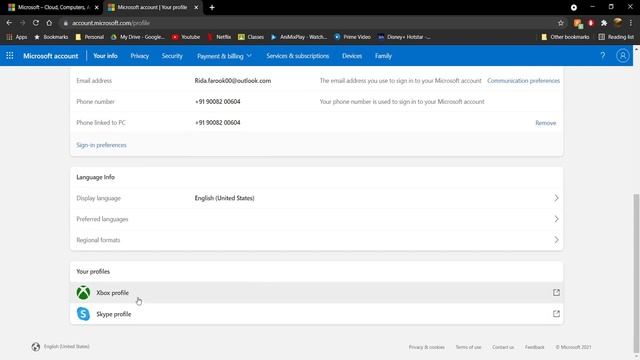Open Chrome three-dot menu
This screenshot has height=360, width=640.
tap(631, 23)
